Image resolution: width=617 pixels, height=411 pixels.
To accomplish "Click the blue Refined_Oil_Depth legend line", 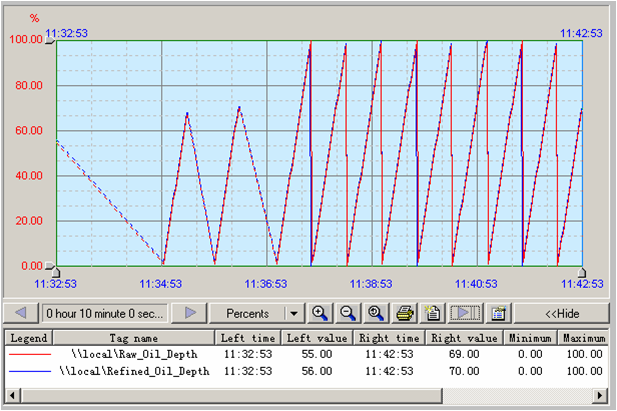I will 30,371.
